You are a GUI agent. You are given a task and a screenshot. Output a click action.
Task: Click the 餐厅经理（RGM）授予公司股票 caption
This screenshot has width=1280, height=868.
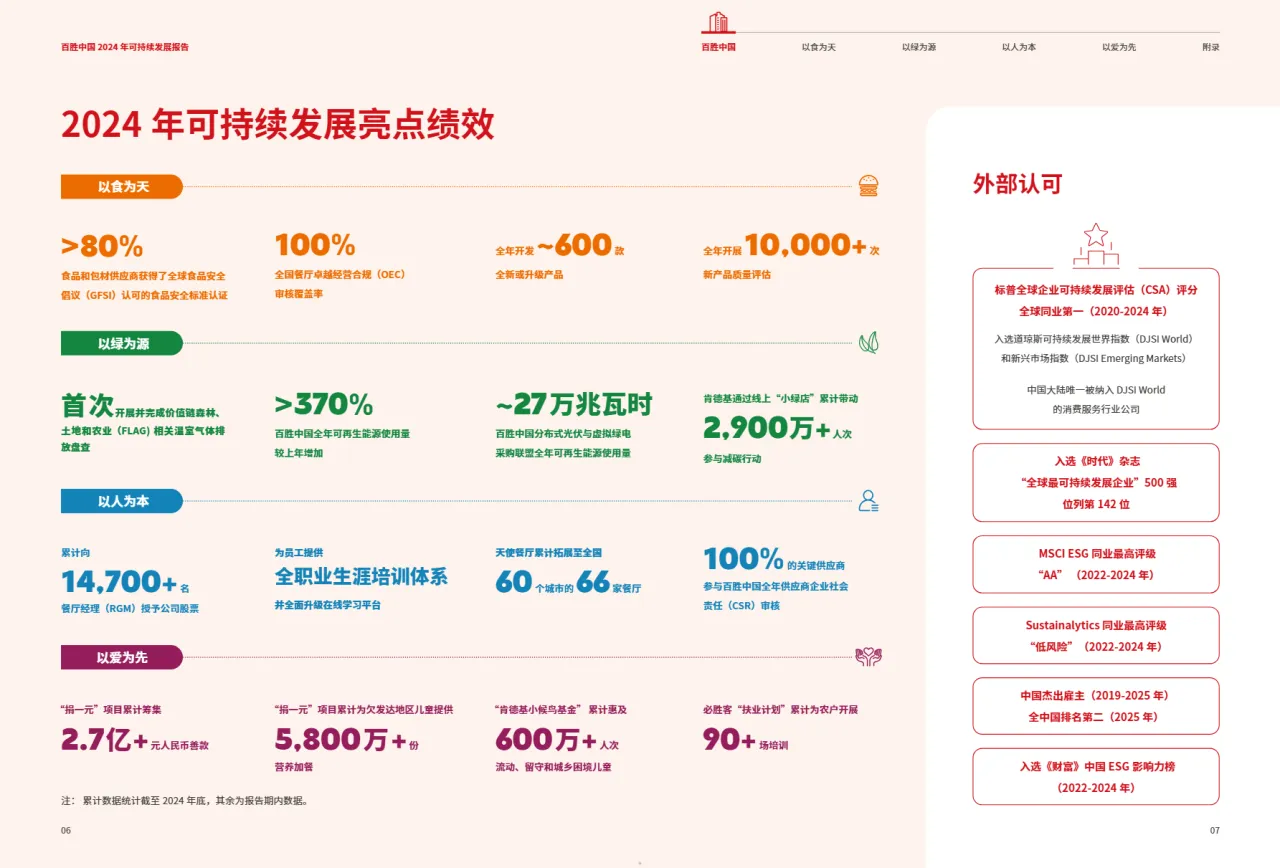click(130, 608)
